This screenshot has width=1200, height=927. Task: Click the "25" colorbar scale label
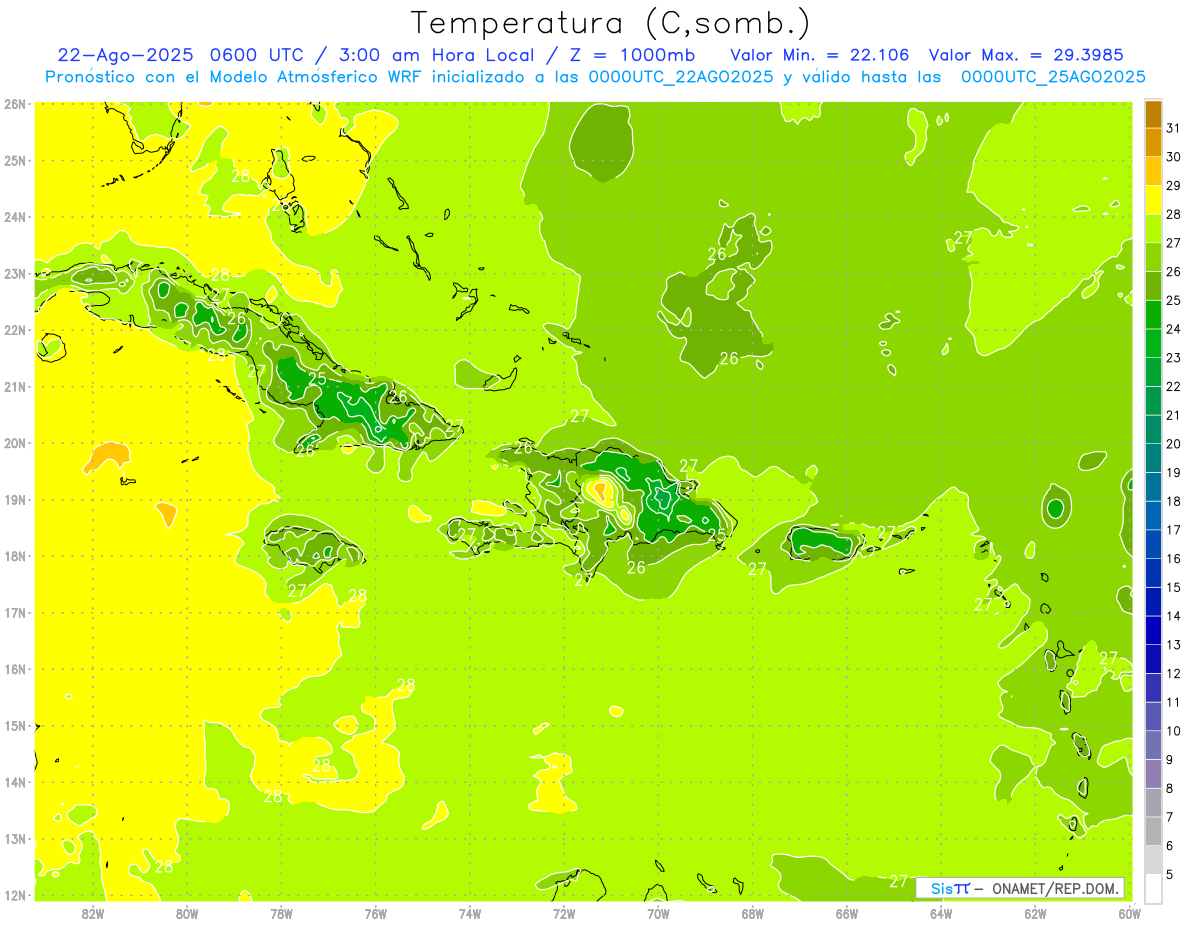click(1174, 300)
